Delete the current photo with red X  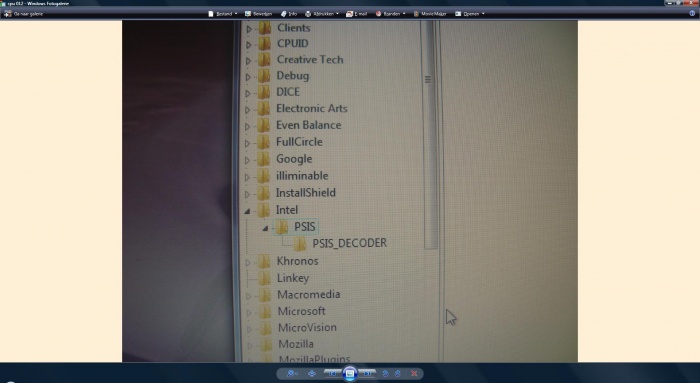tap(414, 374)
